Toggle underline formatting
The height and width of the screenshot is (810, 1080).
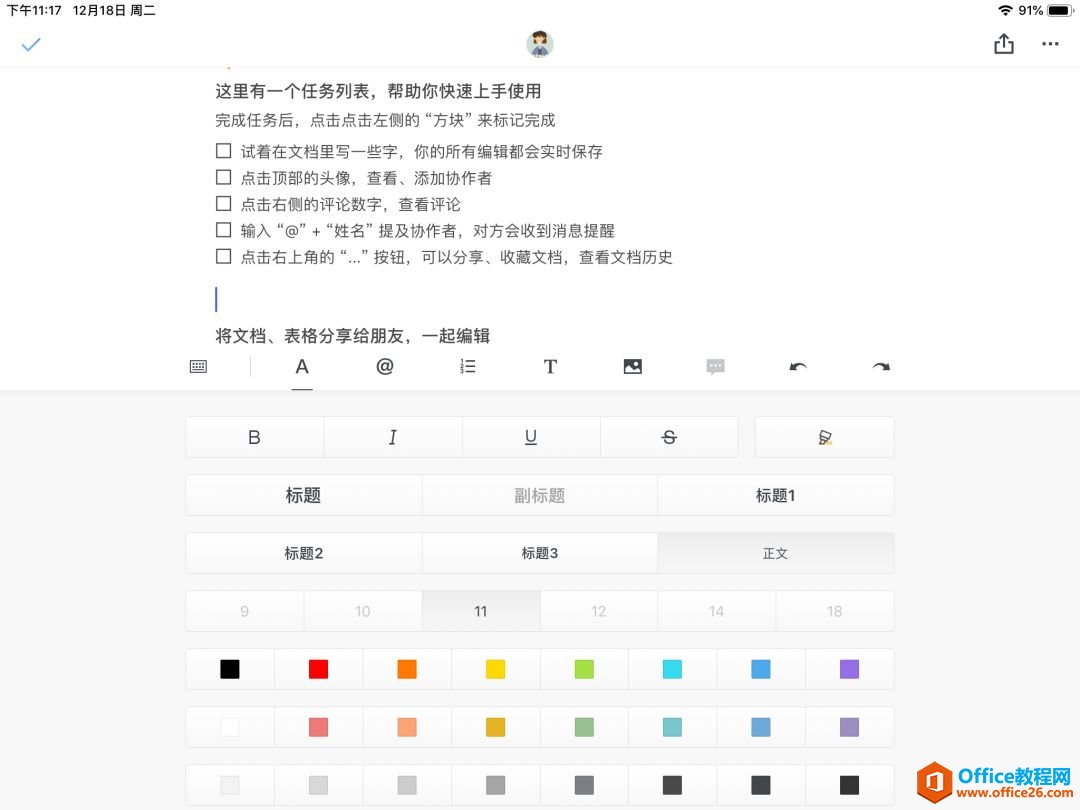pyautogui.click(x=531, y=437)
